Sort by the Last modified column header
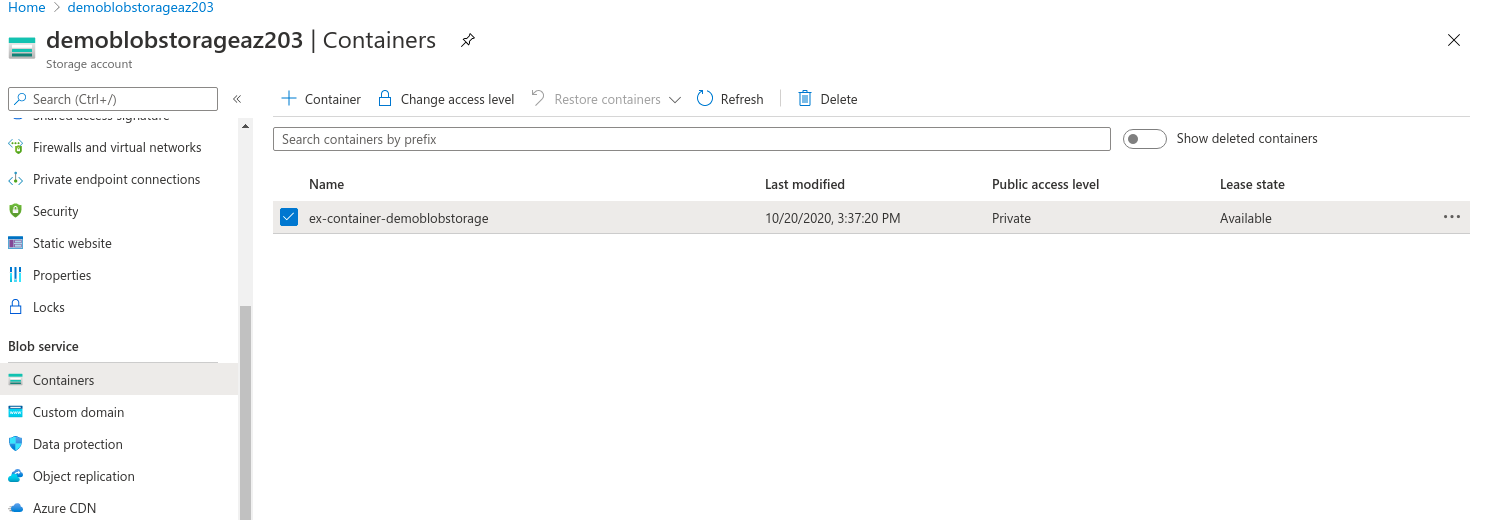1485x520 pixels. coord(805,184)
